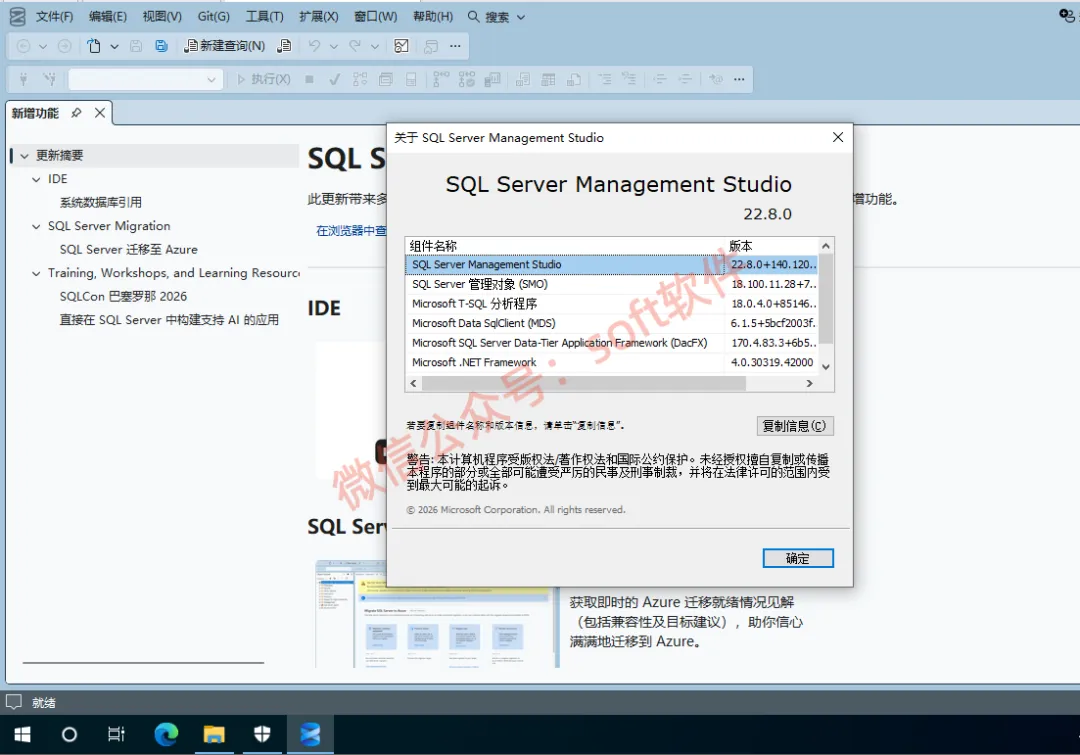Select Results to Grid icon
Screen dimensions: 1080x755
pyautogui.click(x=548, y=79)
